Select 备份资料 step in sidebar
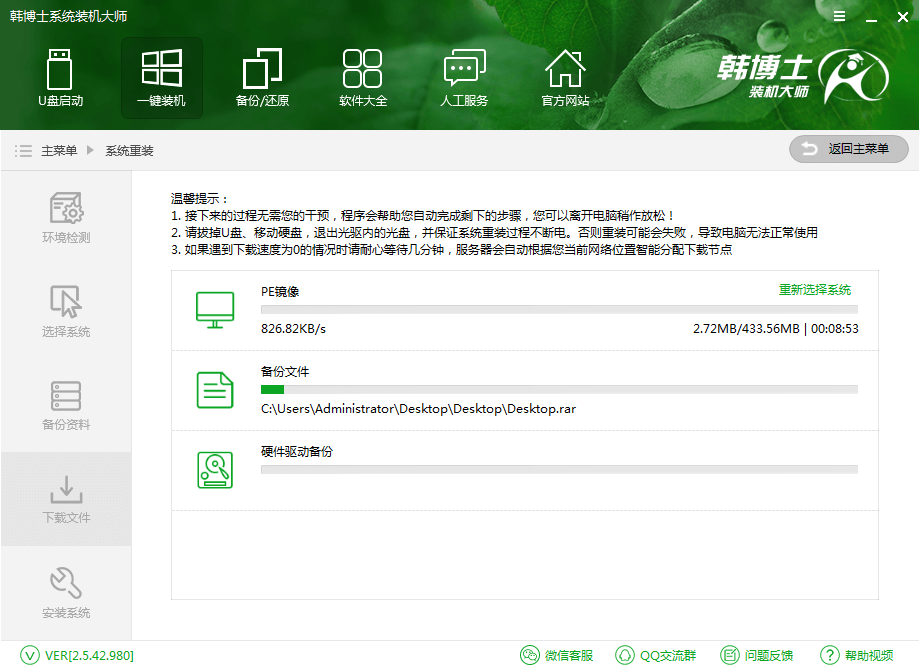This screenshot has height=670, width=919. (66, 405)
